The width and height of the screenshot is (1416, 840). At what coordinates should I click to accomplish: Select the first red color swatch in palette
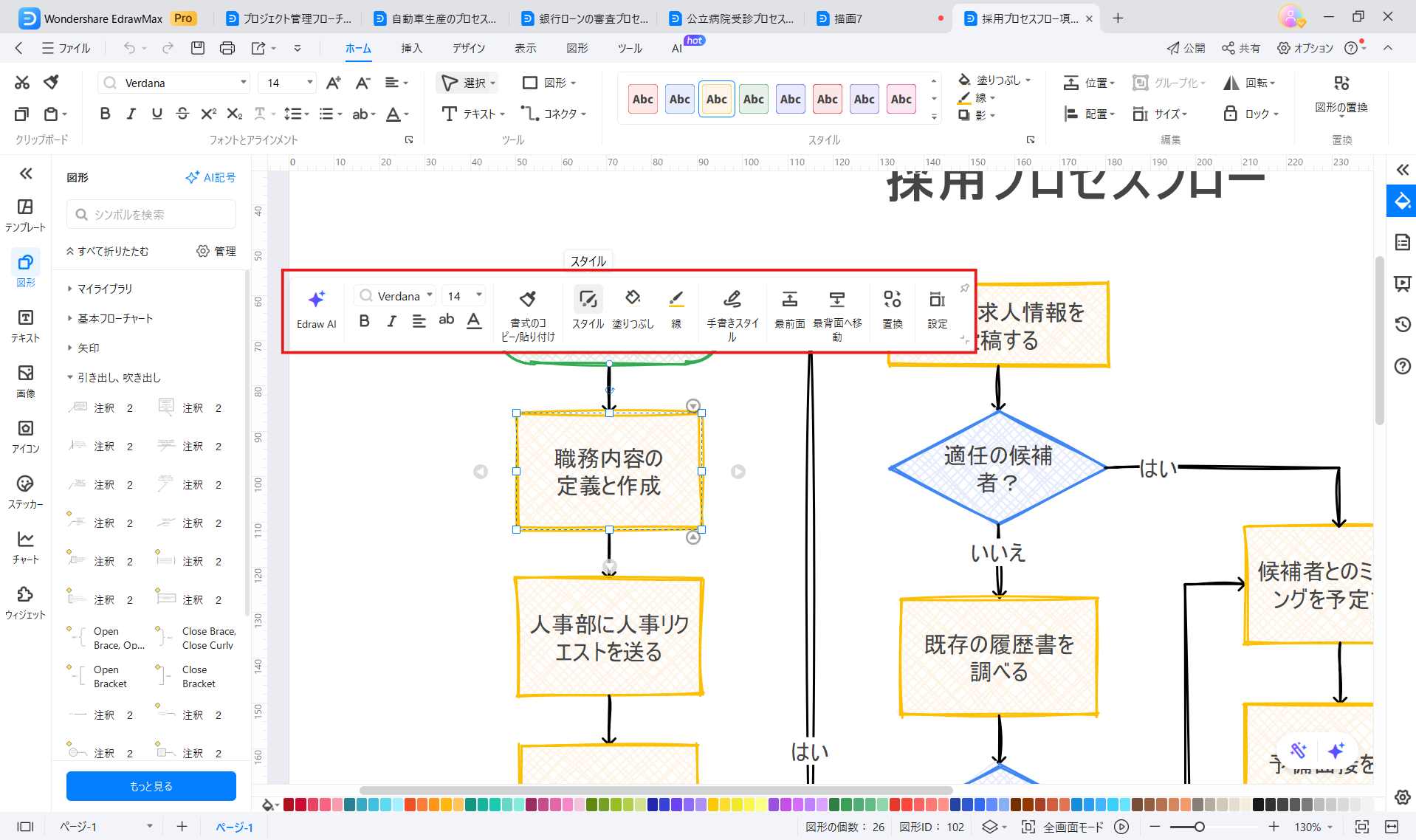pos(289,805)
